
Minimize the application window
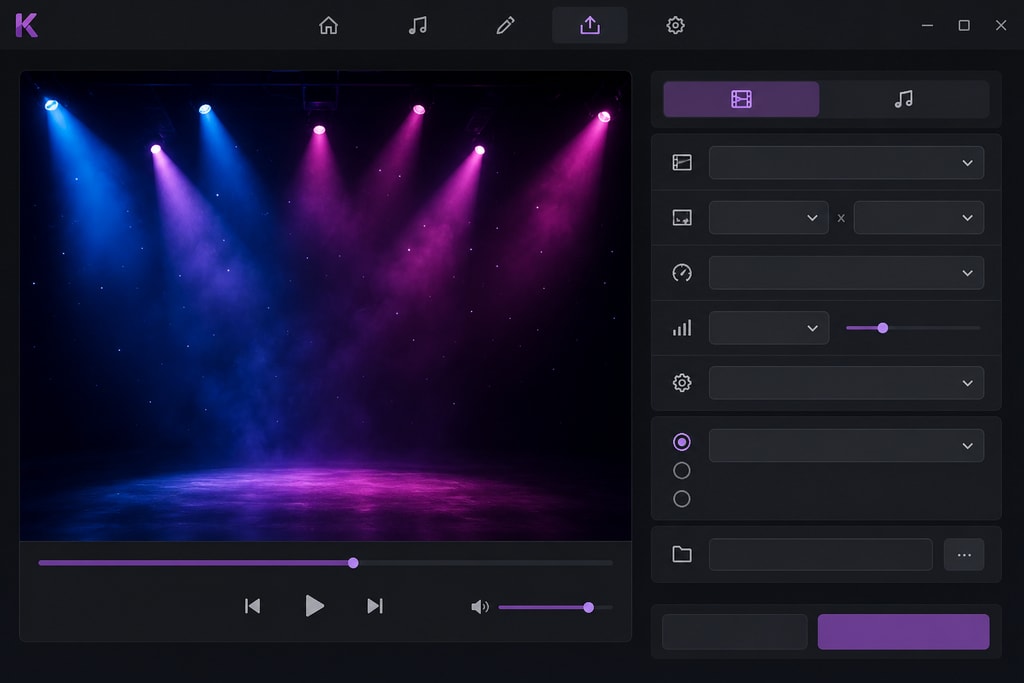click(927, 25)
